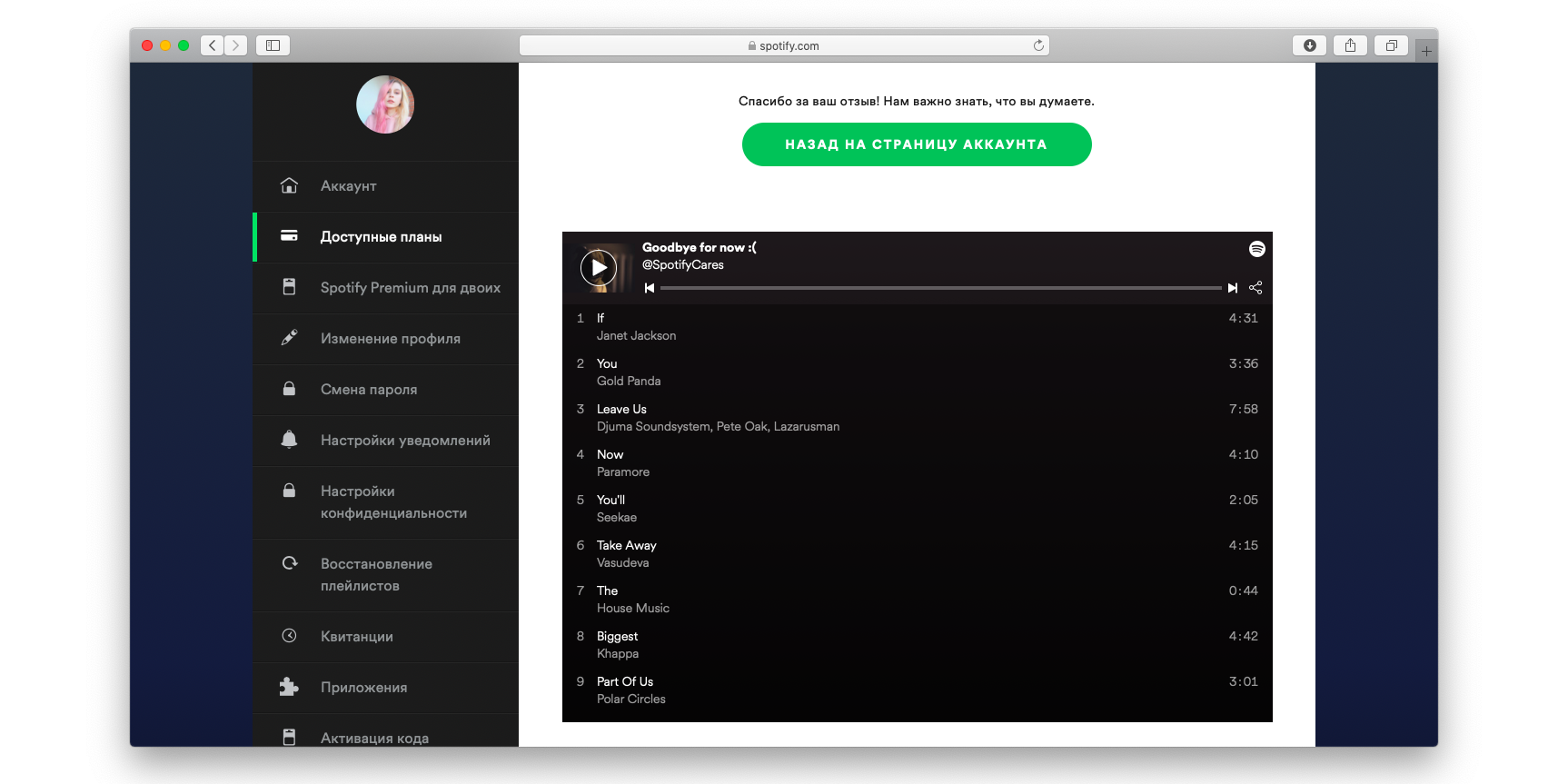Click the Spotify logo in the player
This screenshot has height=784, width=1568.
pos(1257,248)
